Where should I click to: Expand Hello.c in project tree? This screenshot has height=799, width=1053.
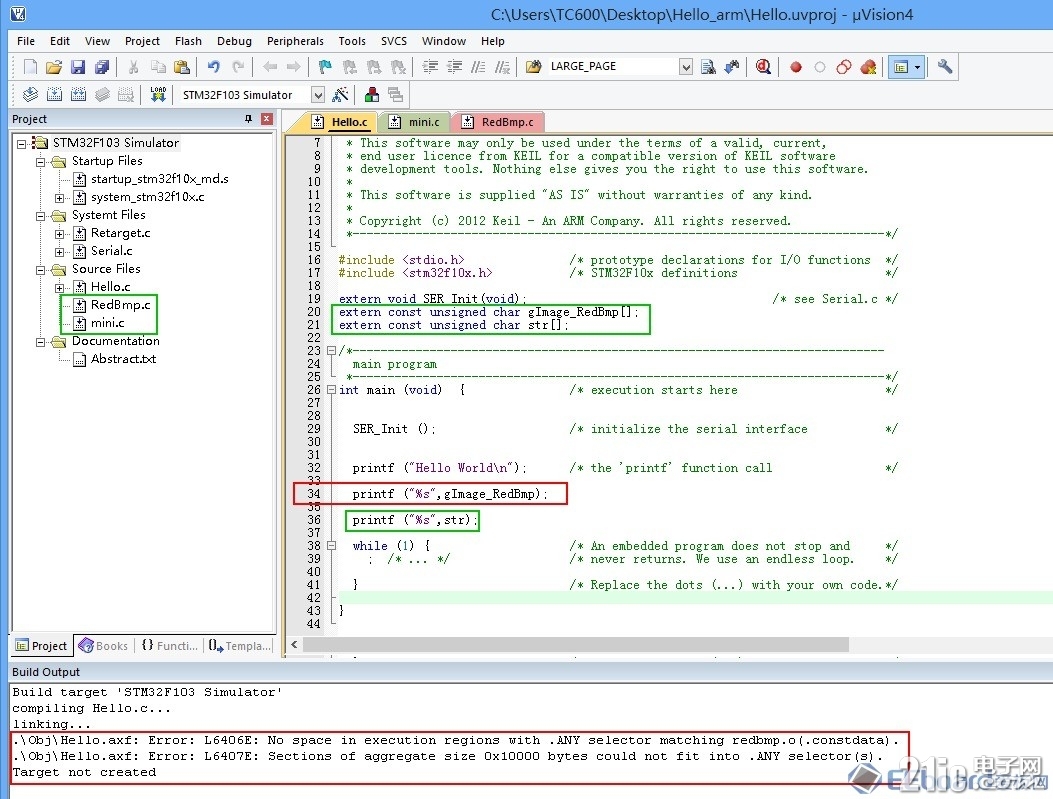(x=59, y=287)
